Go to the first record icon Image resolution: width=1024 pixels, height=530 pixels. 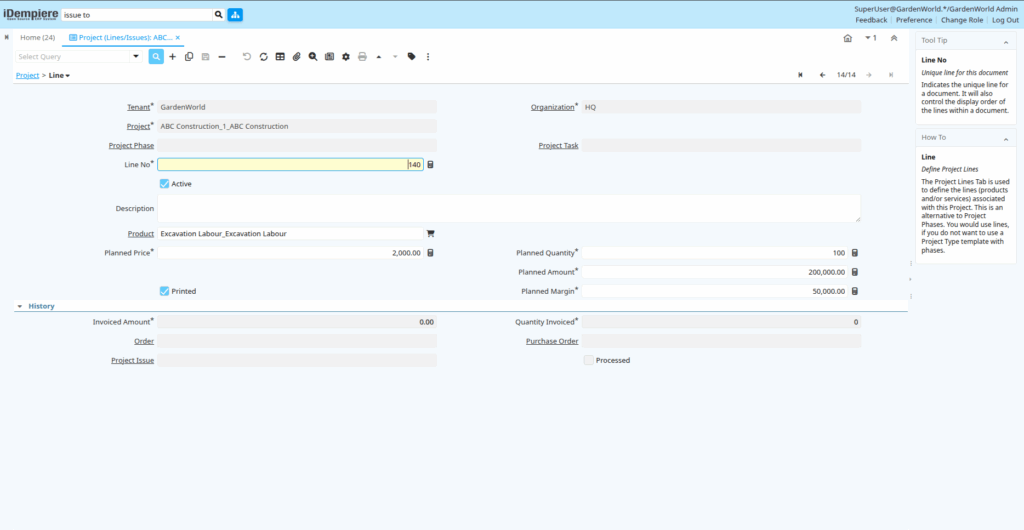point(801,75)
